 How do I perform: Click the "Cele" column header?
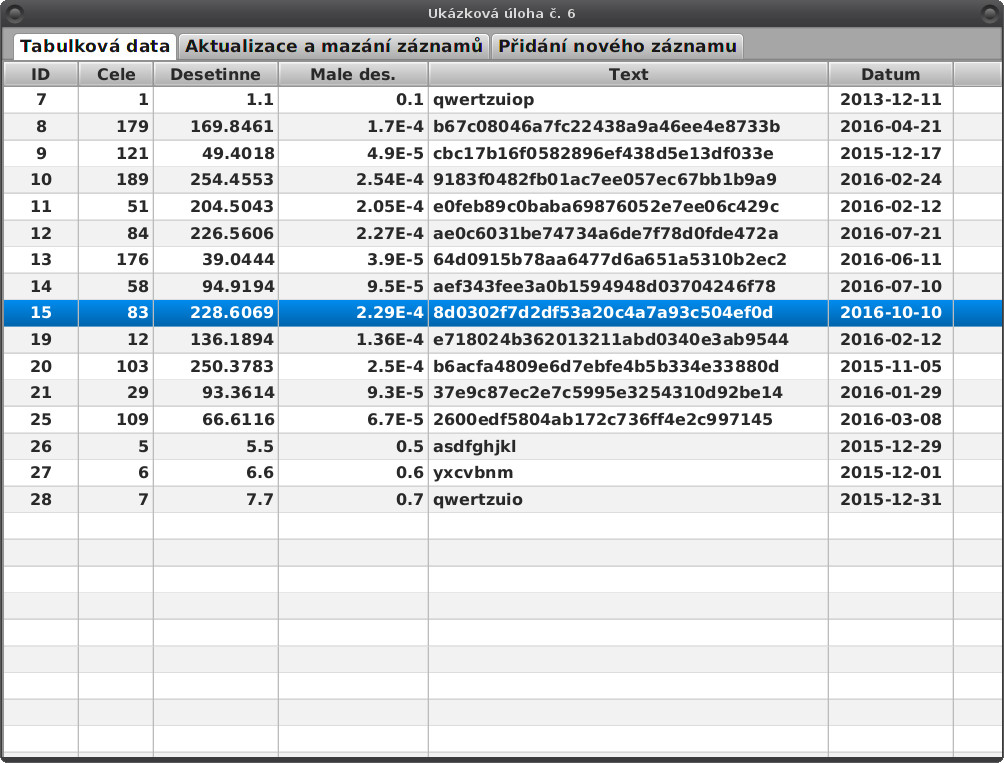[x=113, y=73]
